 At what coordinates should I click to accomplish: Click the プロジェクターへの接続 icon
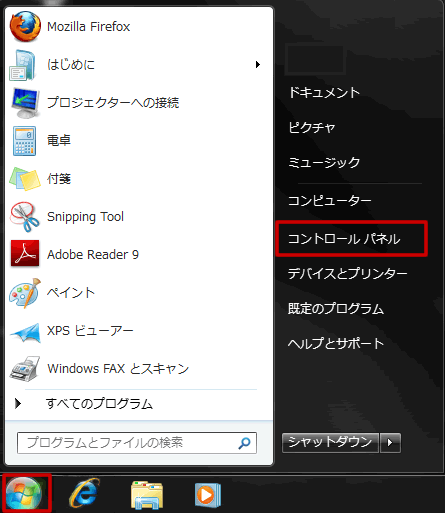[25, 103]
